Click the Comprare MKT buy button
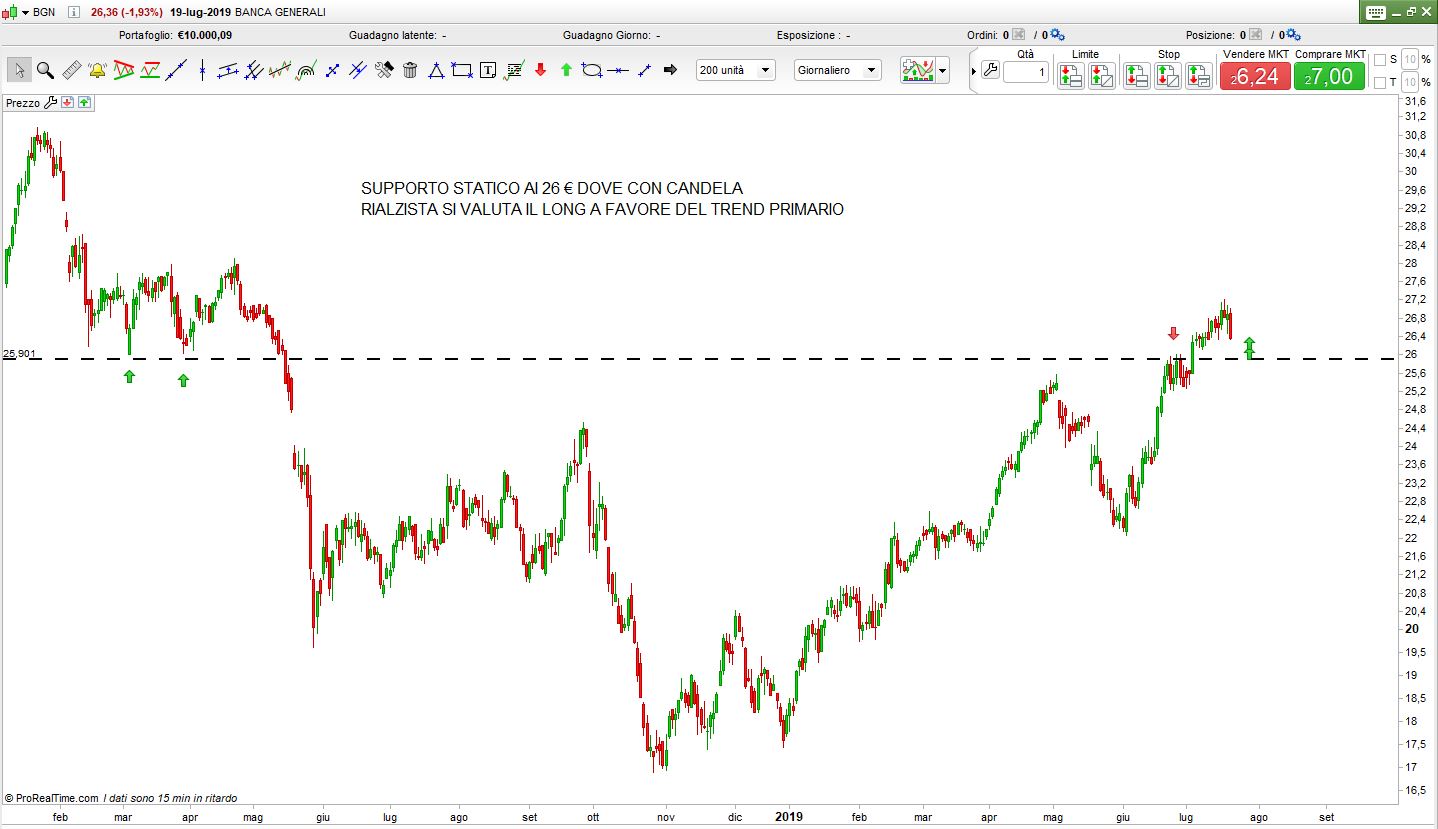Screen dimensions: 1438x829 [1329, 76]
